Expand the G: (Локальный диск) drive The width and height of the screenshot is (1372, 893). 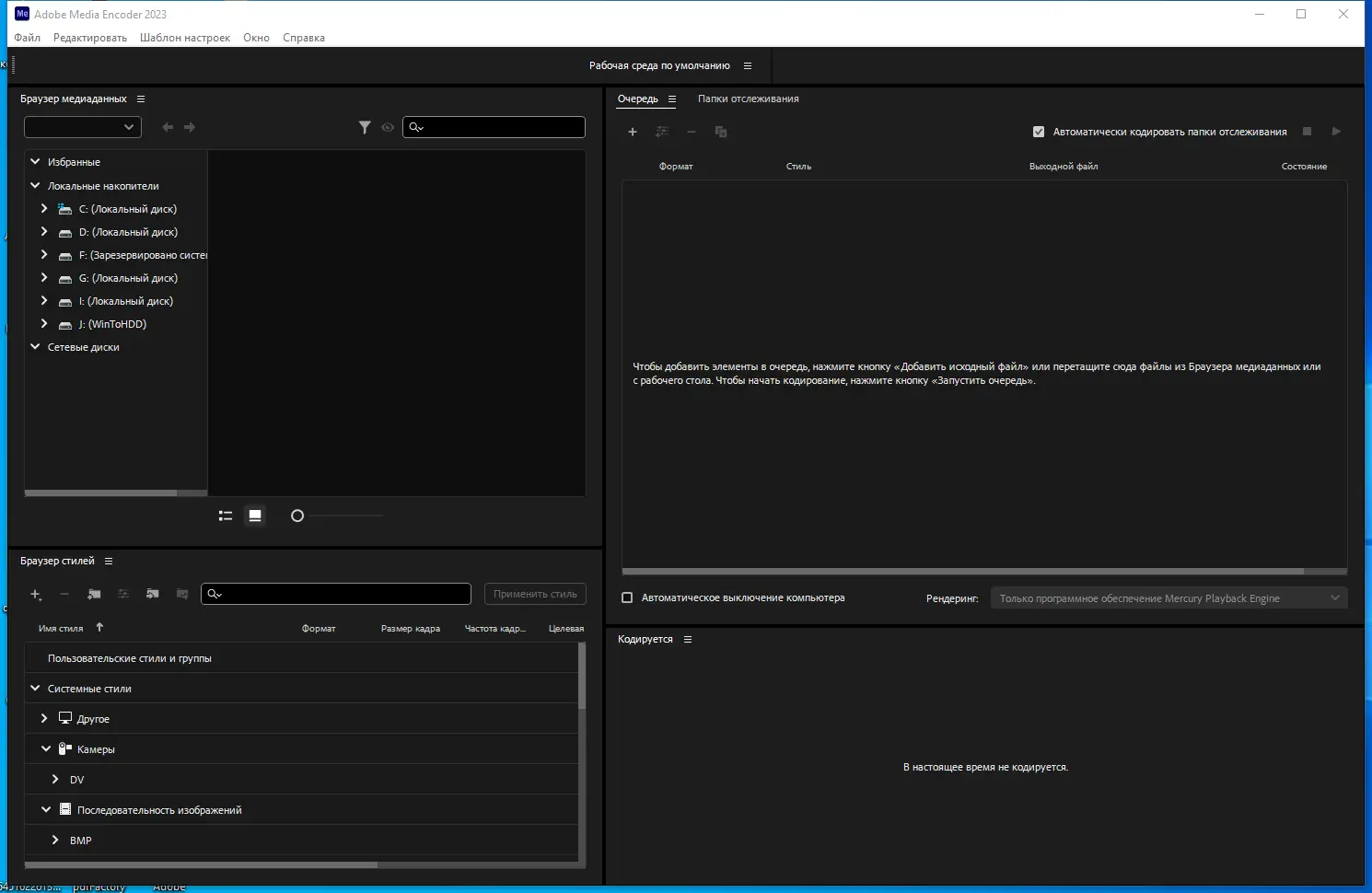[44, 277]
